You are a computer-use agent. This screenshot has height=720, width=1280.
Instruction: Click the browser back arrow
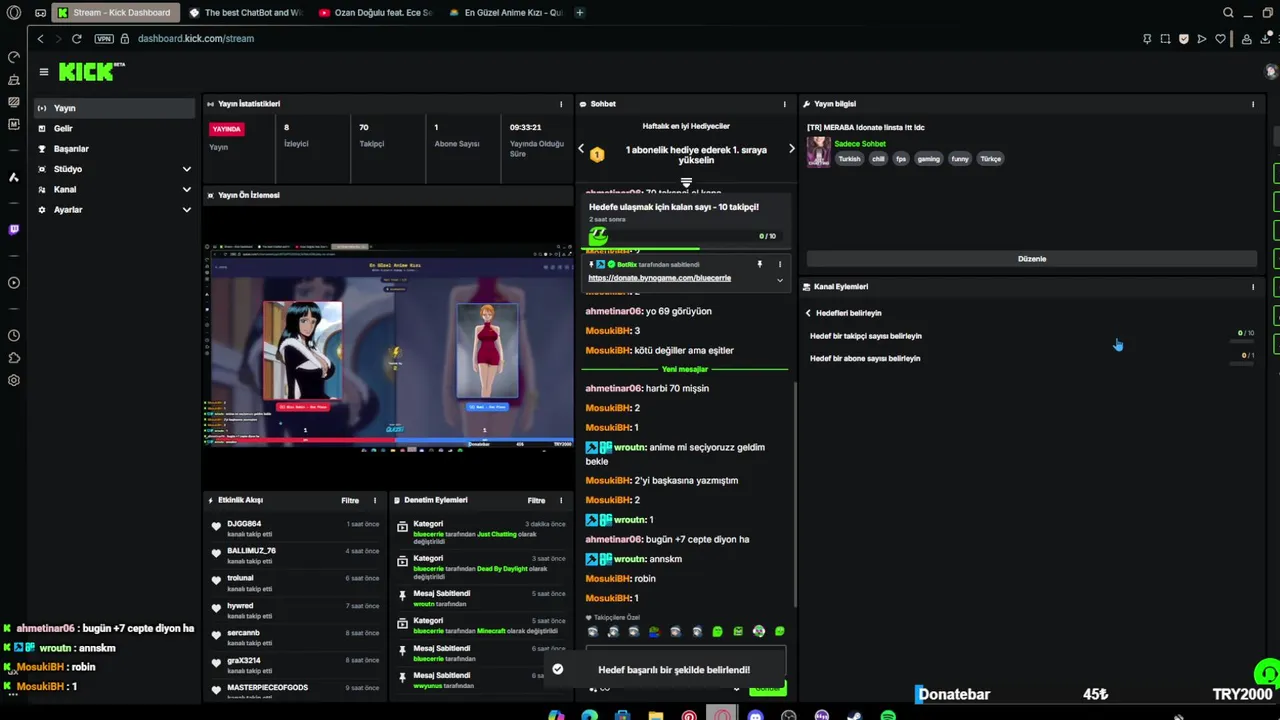click(40, 39)
